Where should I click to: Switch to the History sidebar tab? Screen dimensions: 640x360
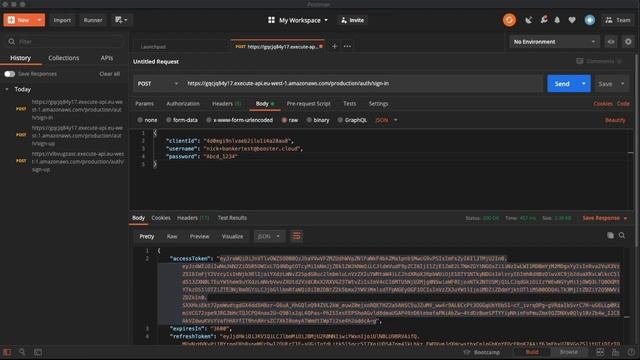tap(20, 58)
